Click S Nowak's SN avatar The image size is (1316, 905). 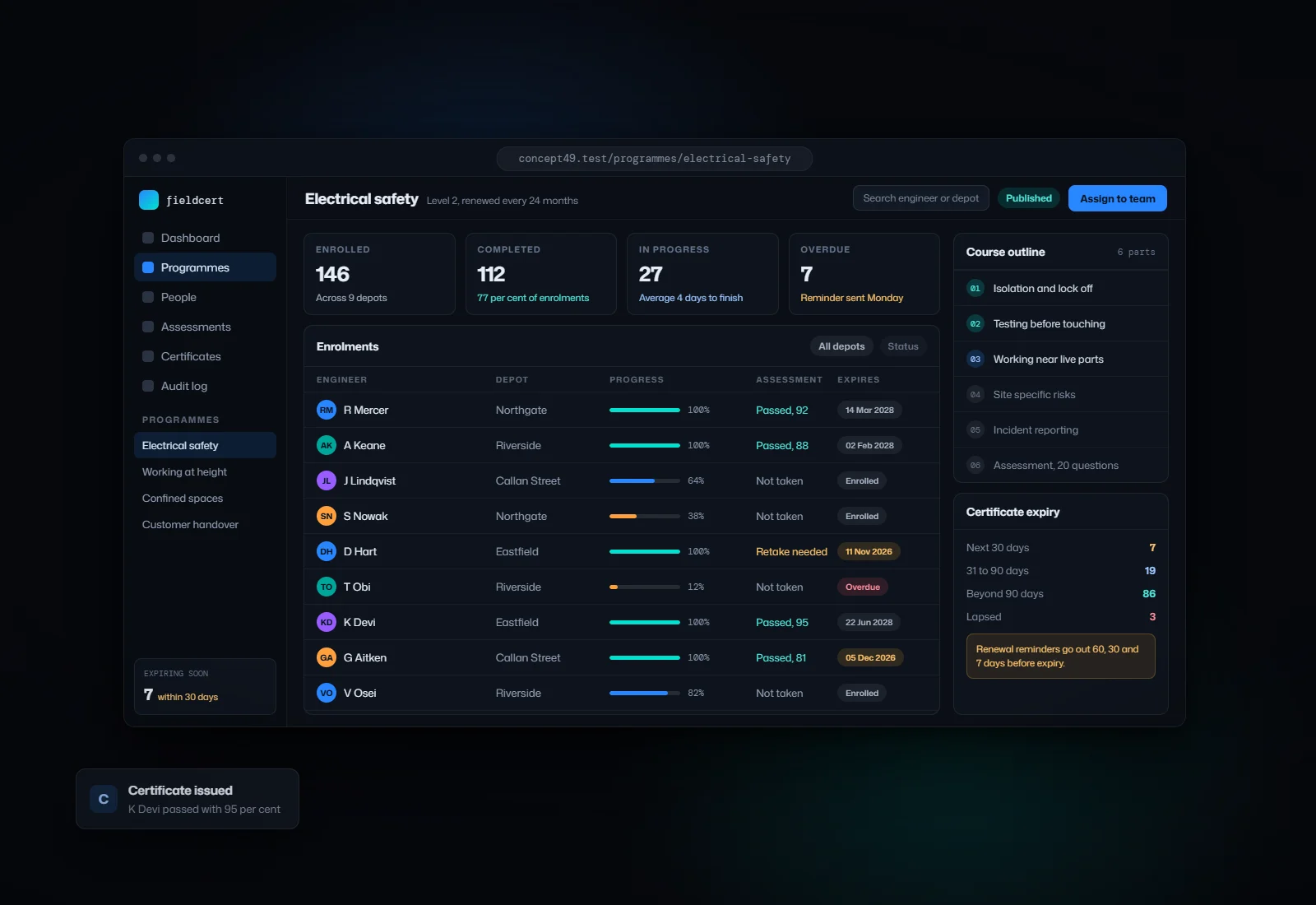327,516
